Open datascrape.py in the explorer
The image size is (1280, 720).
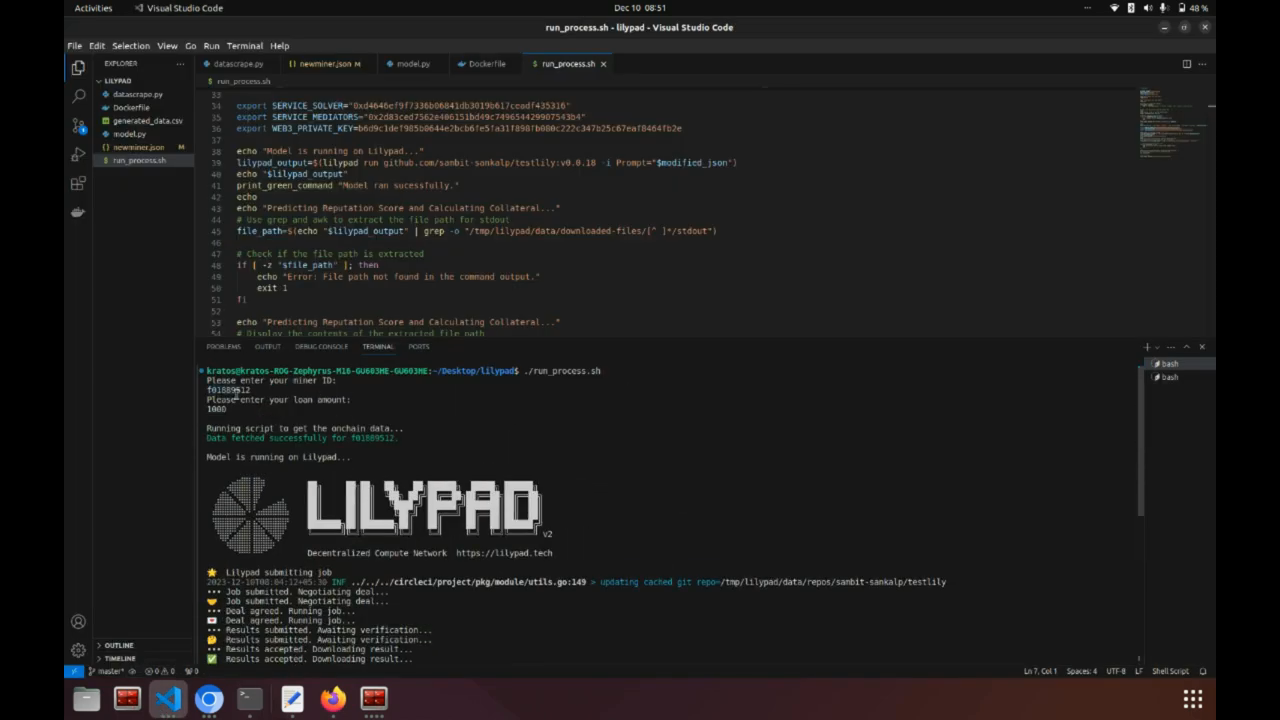click(137, 94)
